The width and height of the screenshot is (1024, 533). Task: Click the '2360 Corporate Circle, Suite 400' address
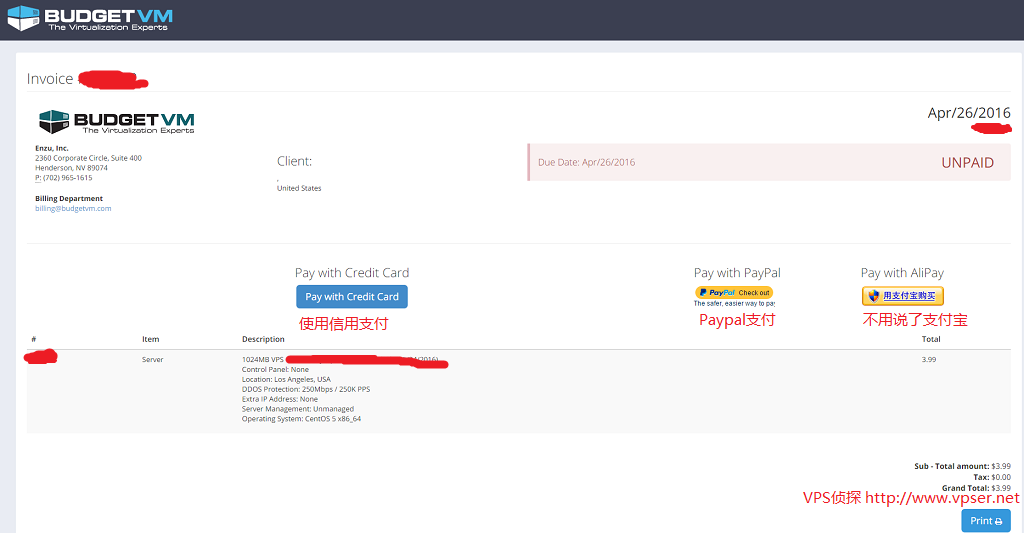click(x=88, y=158)
